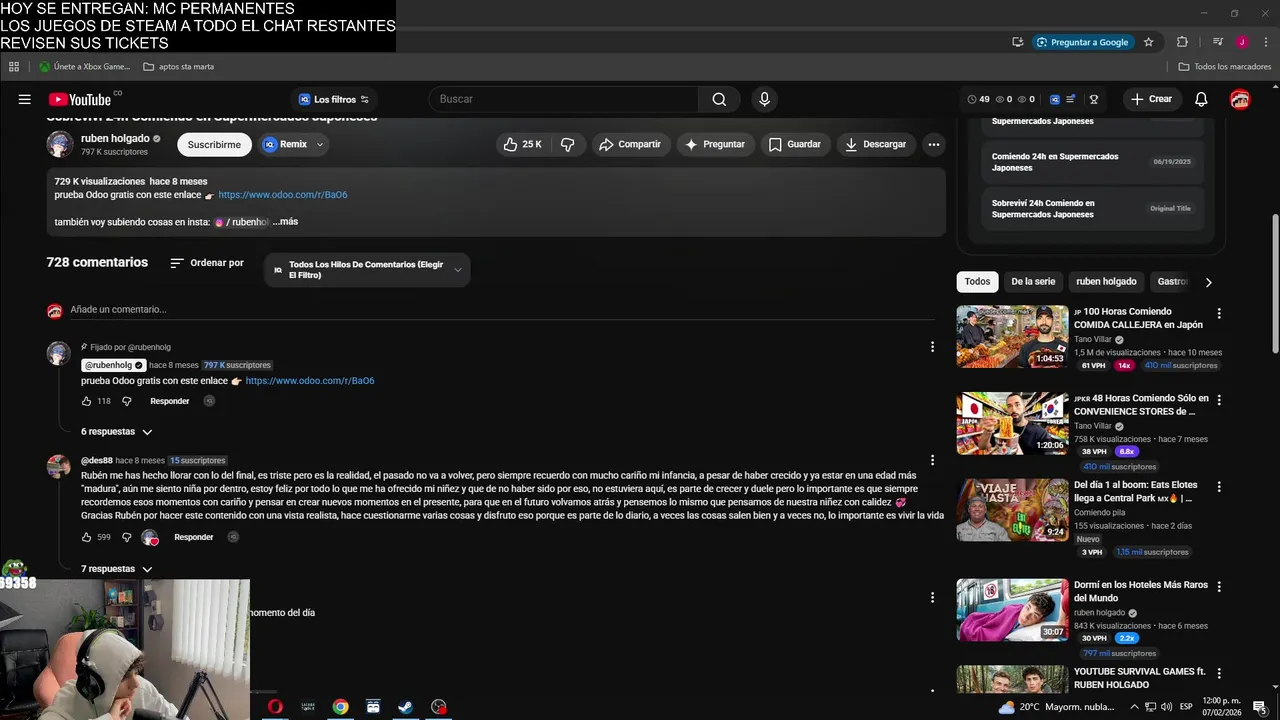Open more actions three-dot menu under video

pyautogui.click(x=933, y=144)
